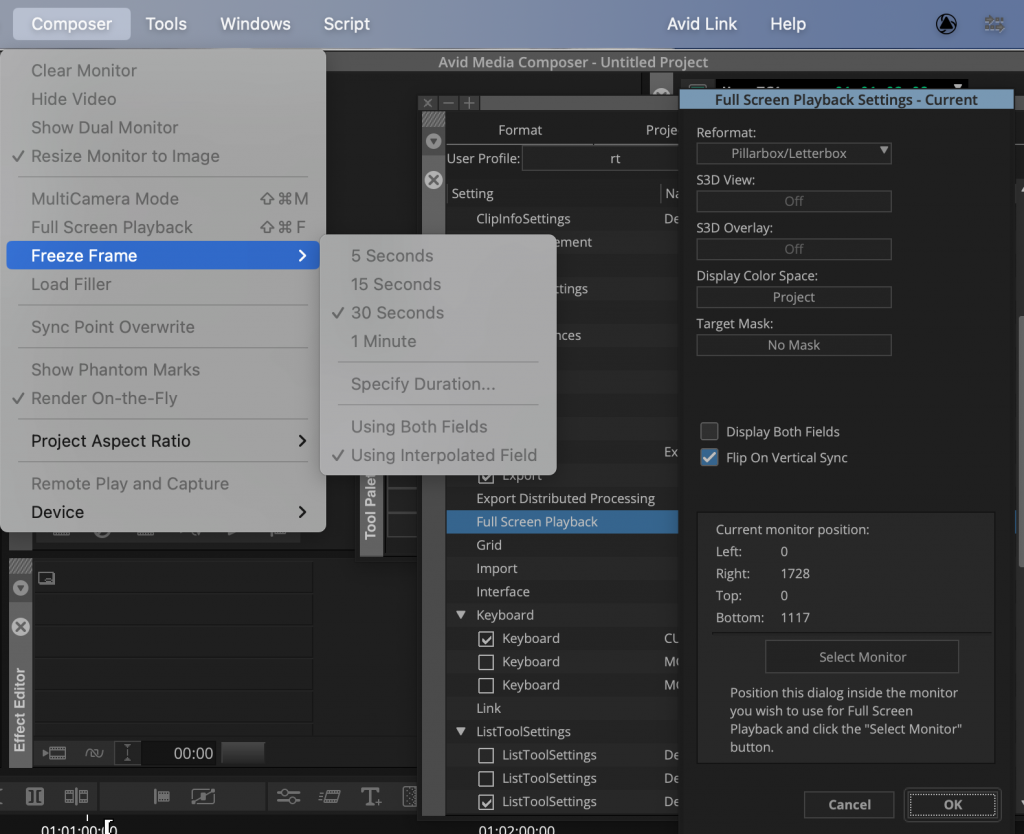1024x834 pixels.
Task: Open the Tools menu
Action: (166, 24)
